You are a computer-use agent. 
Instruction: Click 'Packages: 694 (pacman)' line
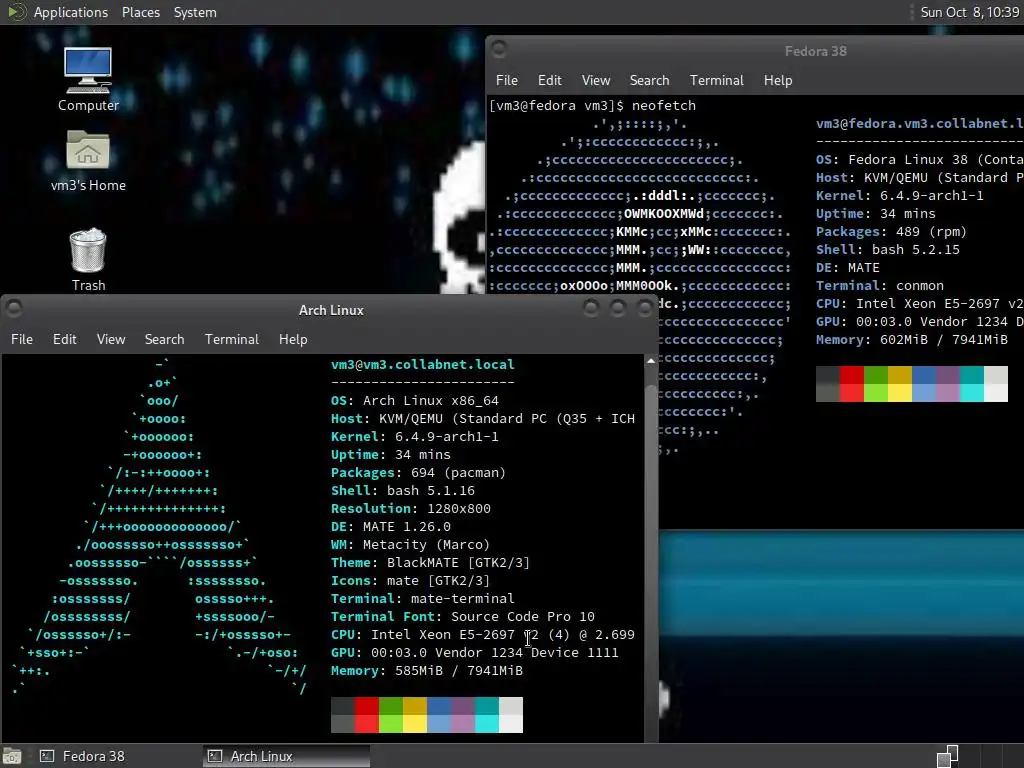click(x=418, y=472)
